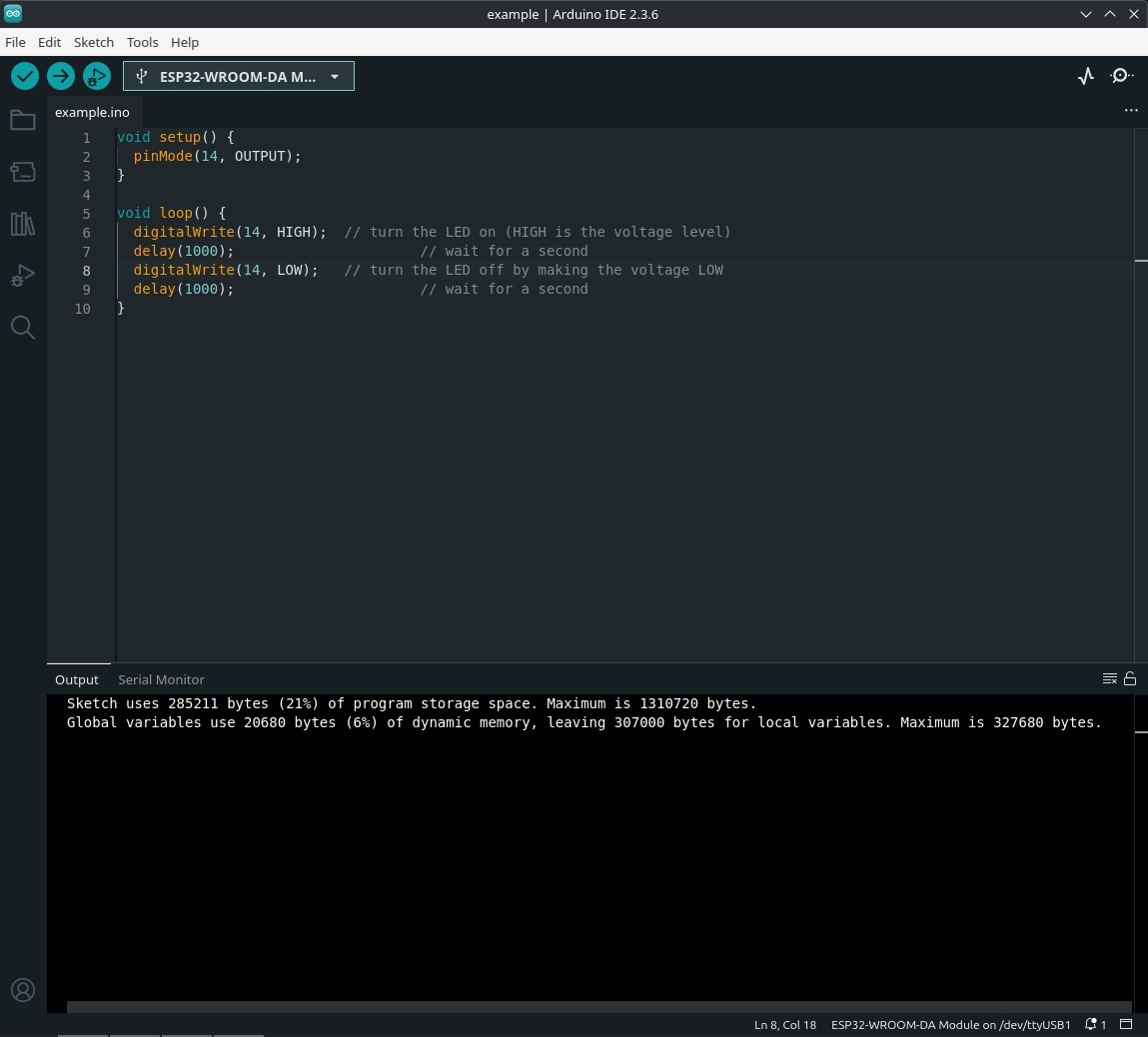The height and width of the screenshot is (1037, 1148).
Task: Clear the Output panel
Action: coord(1109,678)
